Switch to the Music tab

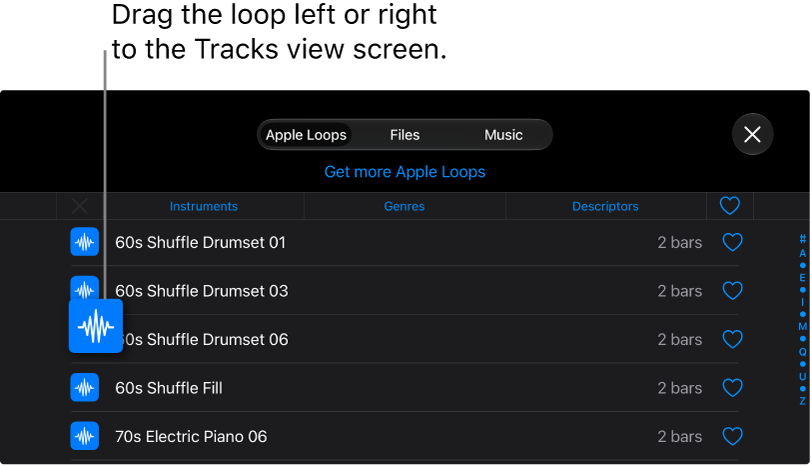pos(503,135)
